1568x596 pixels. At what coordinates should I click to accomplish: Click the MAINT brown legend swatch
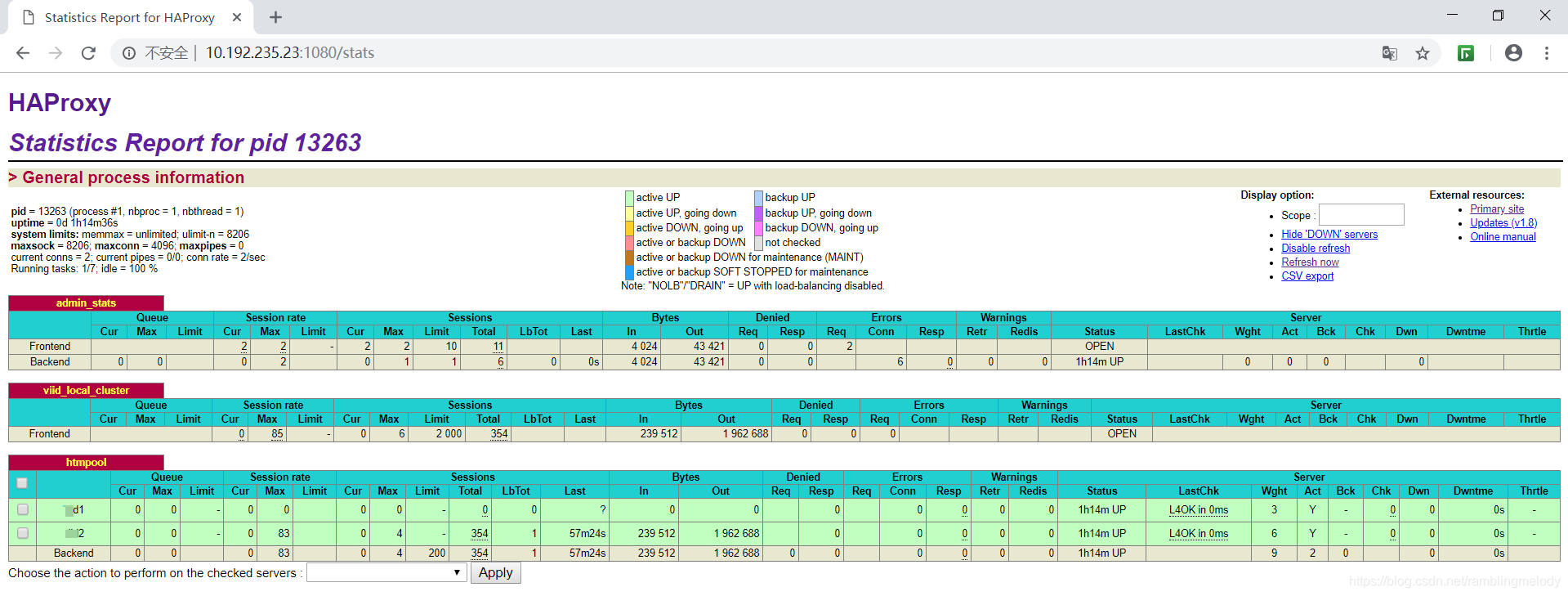coord(629,258)
